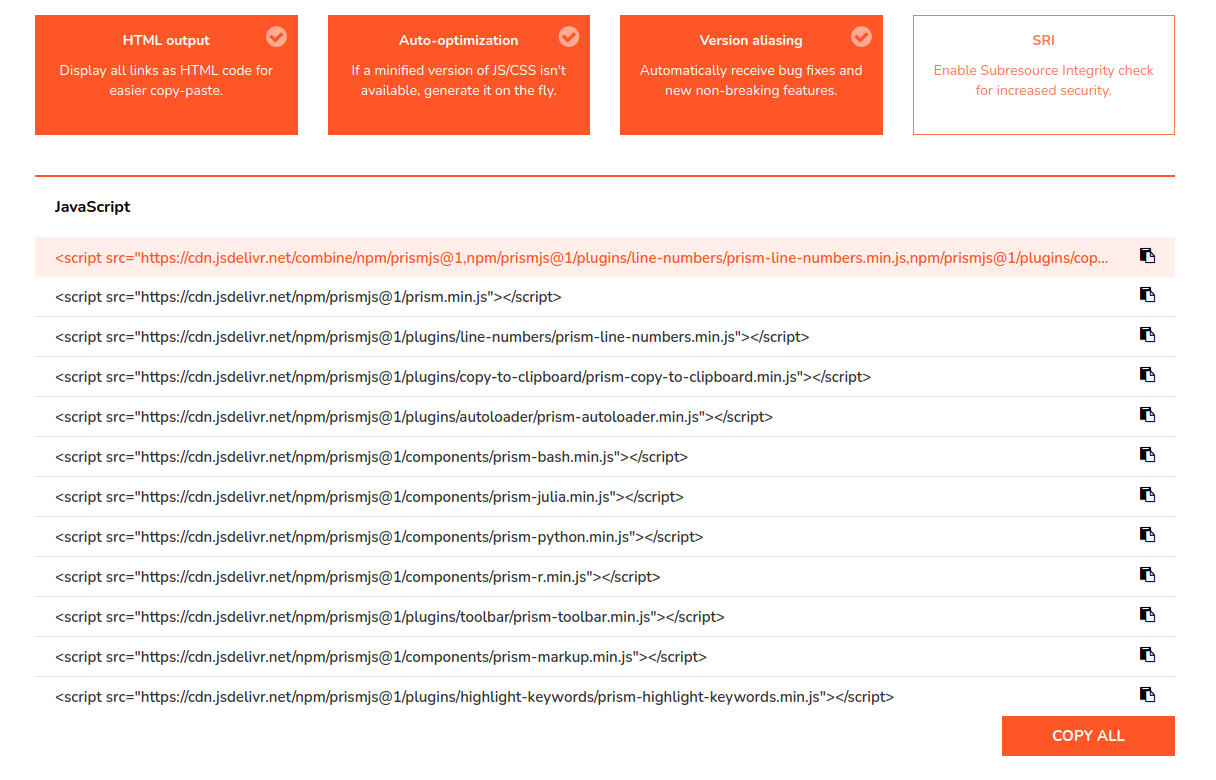This screenshot has height=780, width=1216.
Task: Select the prism-copy-to-clipboard.min.js script text
Action: [463, 377]
